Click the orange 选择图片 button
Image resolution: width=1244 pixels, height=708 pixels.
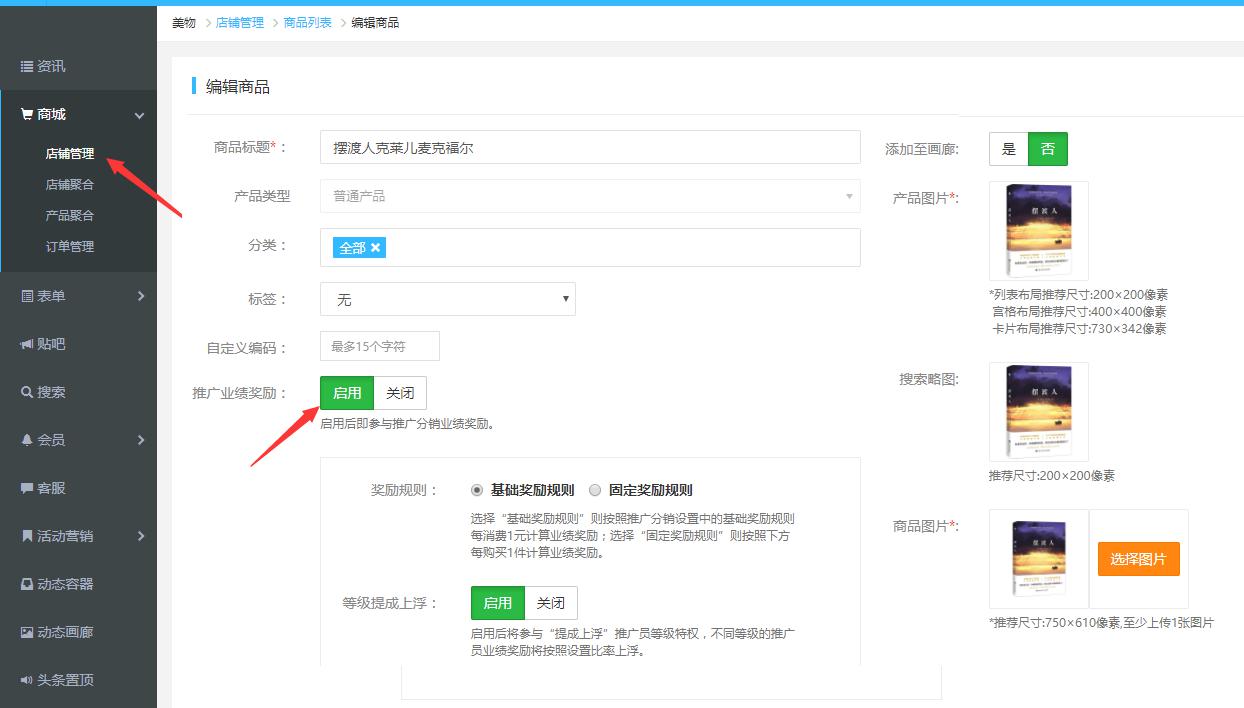pos(1138,560)
